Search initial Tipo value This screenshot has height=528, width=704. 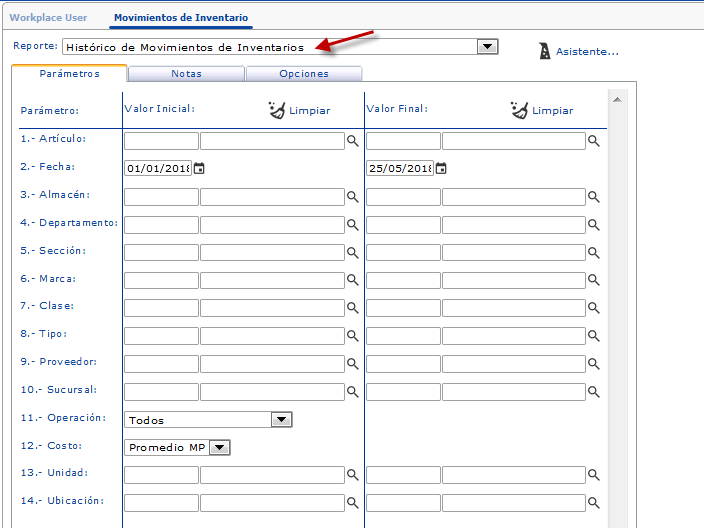(352, 336)
